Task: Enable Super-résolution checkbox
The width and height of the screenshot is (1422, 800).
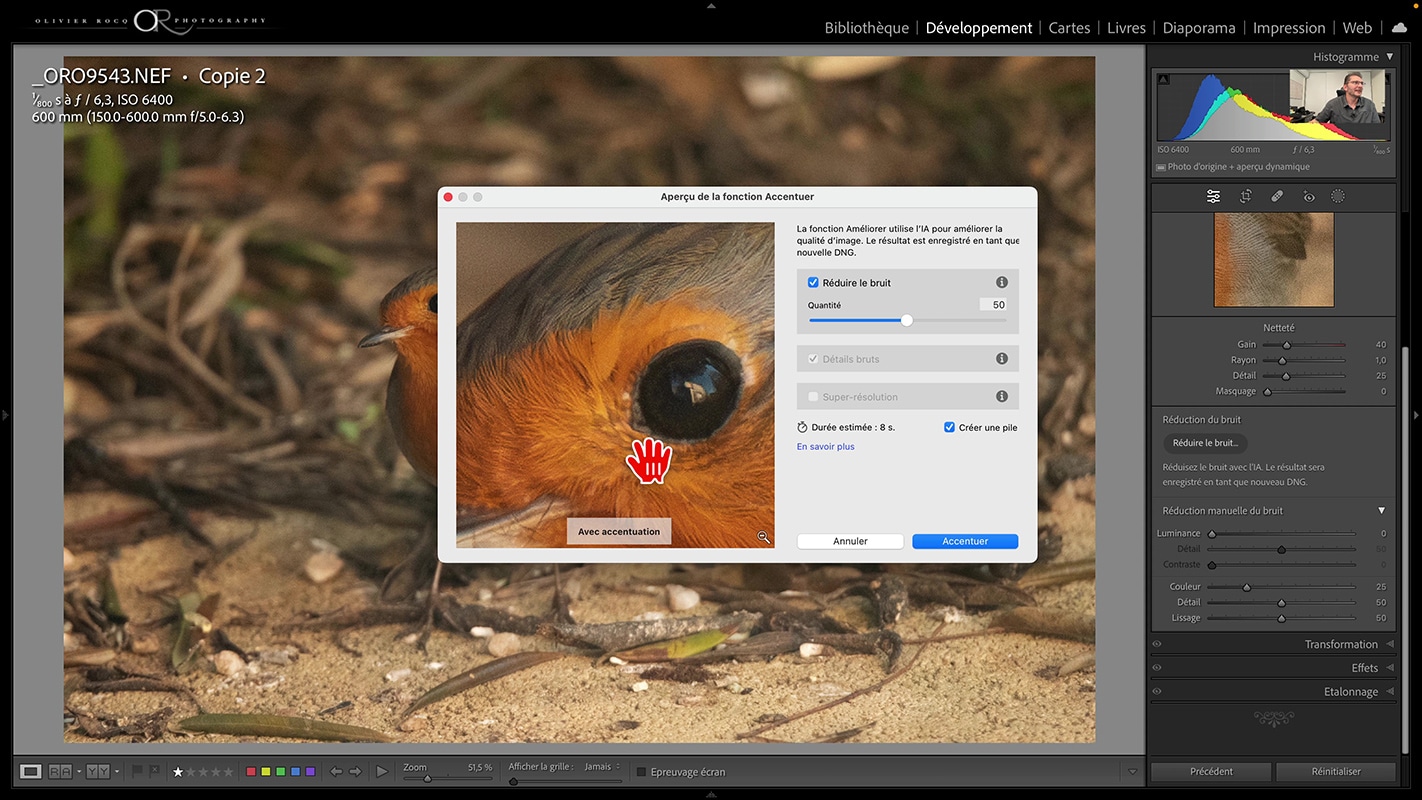Action: pos(813,397)
